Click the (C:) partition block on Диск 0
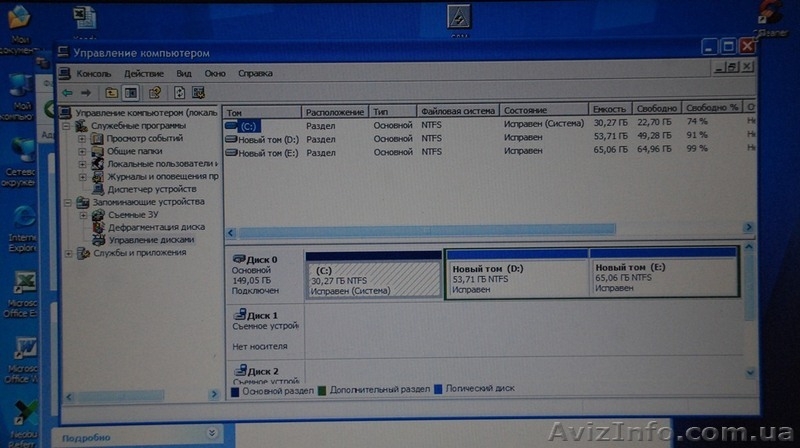The height and width of the screenshot is (448, 800). [x=374, y=275]
